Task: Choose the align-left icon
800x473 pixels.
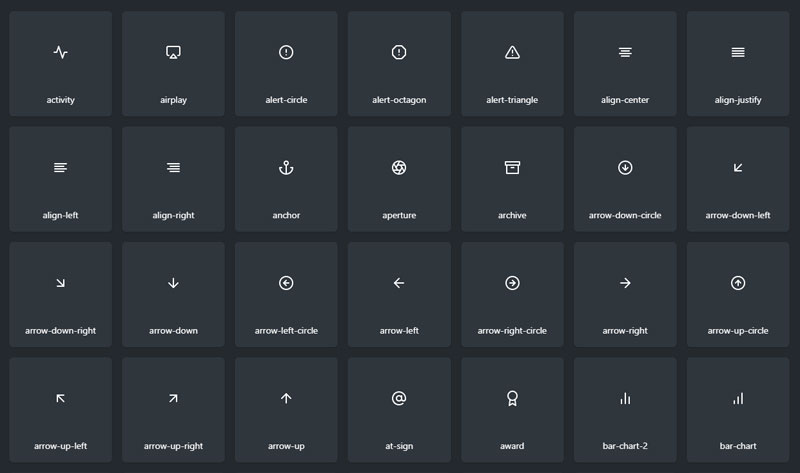Action: 61,167
